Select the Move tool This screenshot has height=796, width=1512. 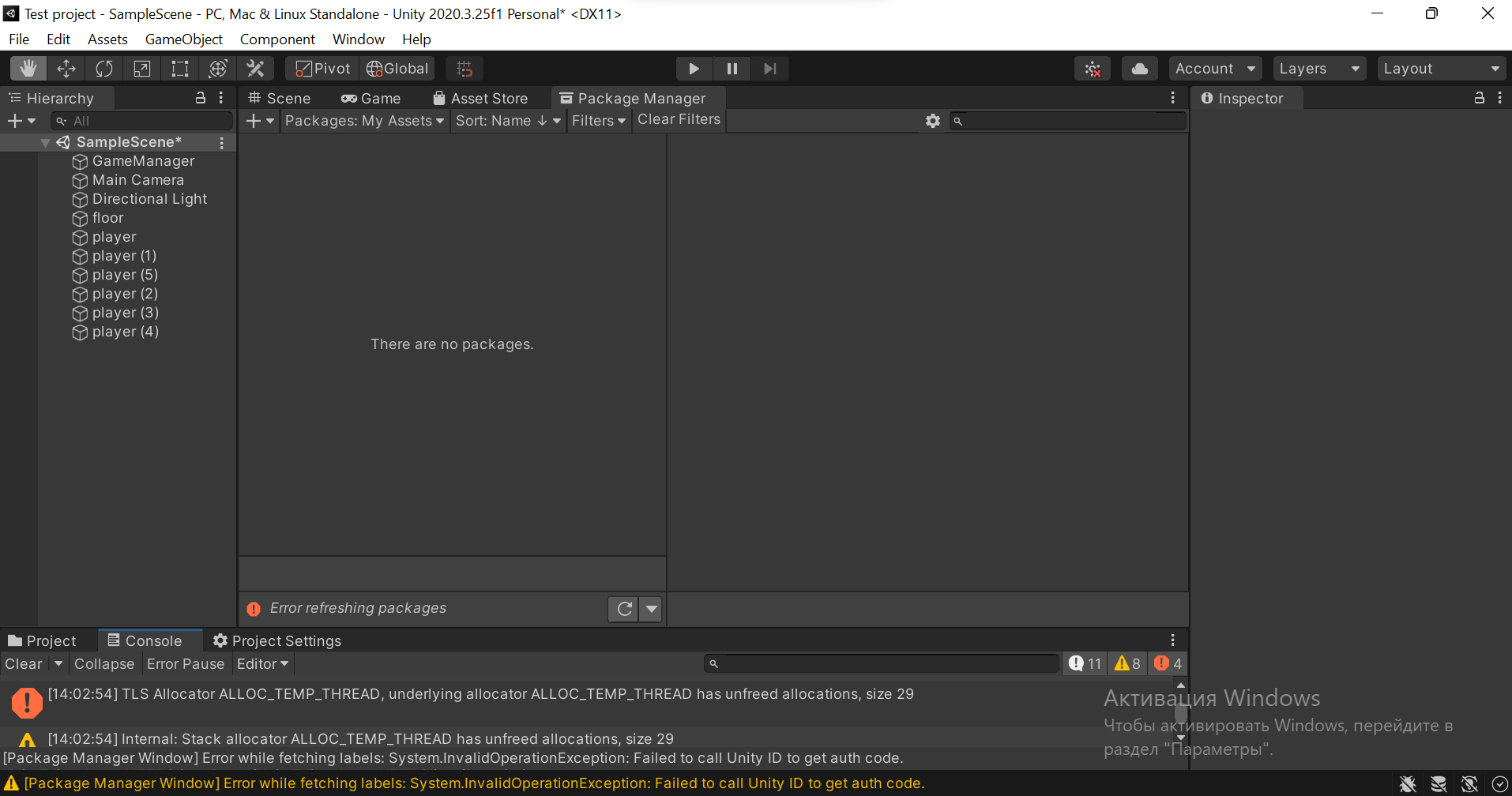pyautogui.click(x=66, y=69)
